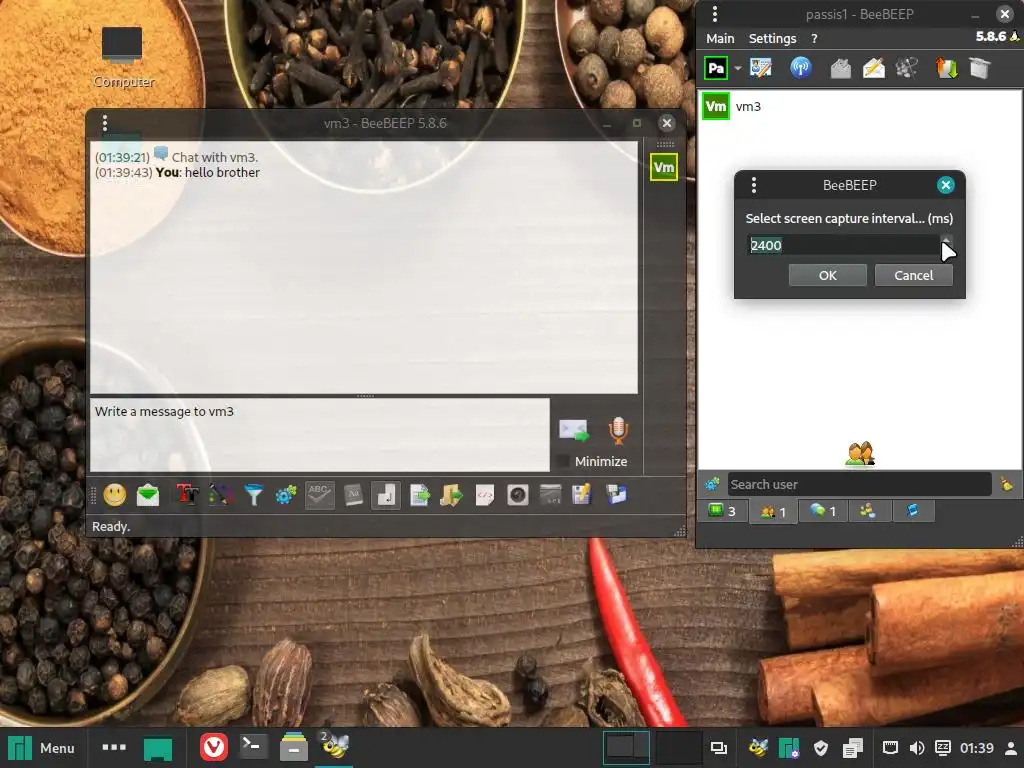Enable the Minimize checkbox in chat window

tap(562, 462)
